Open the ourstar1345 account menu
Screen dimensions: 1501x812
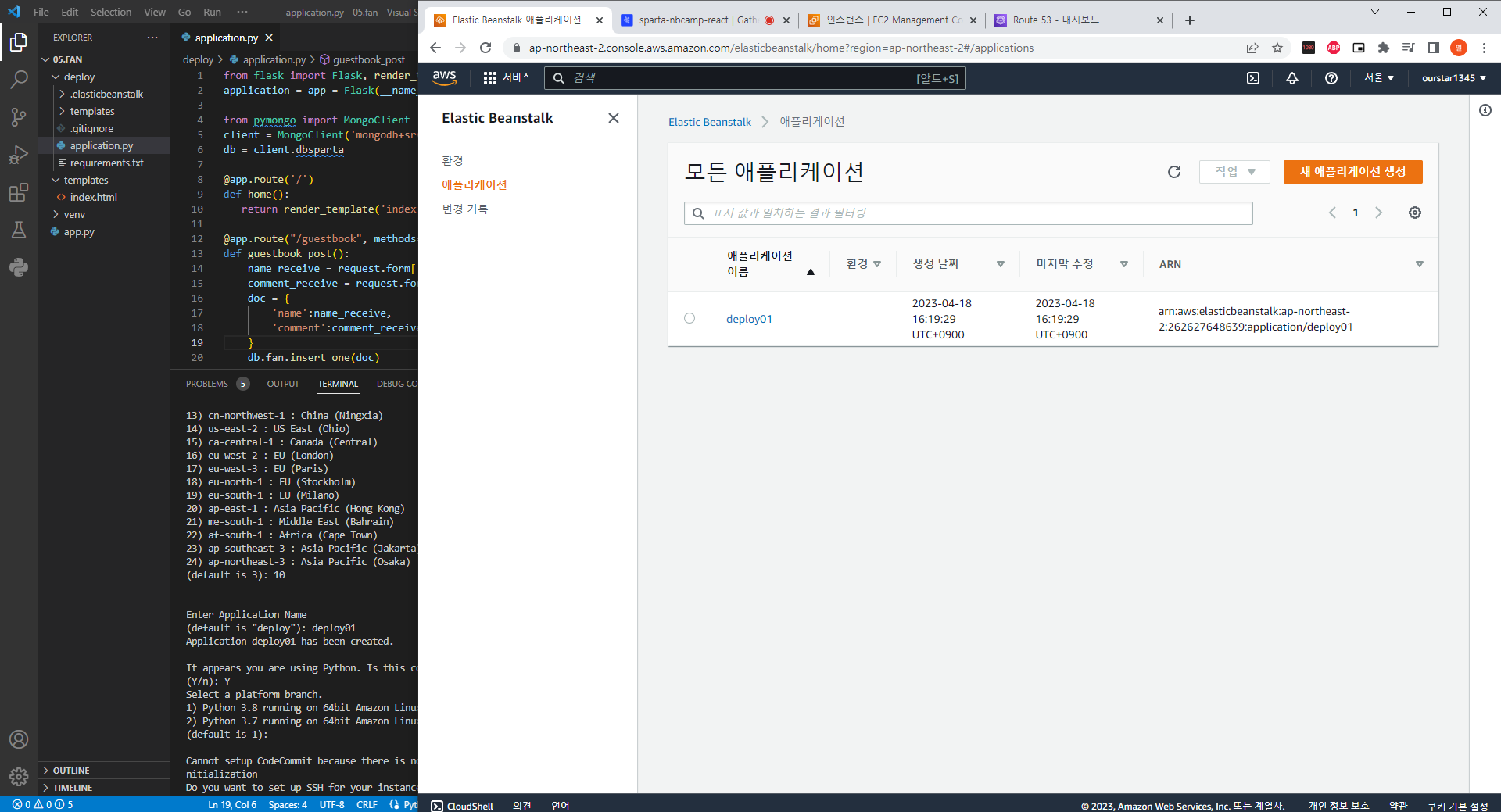point(1454,78)
